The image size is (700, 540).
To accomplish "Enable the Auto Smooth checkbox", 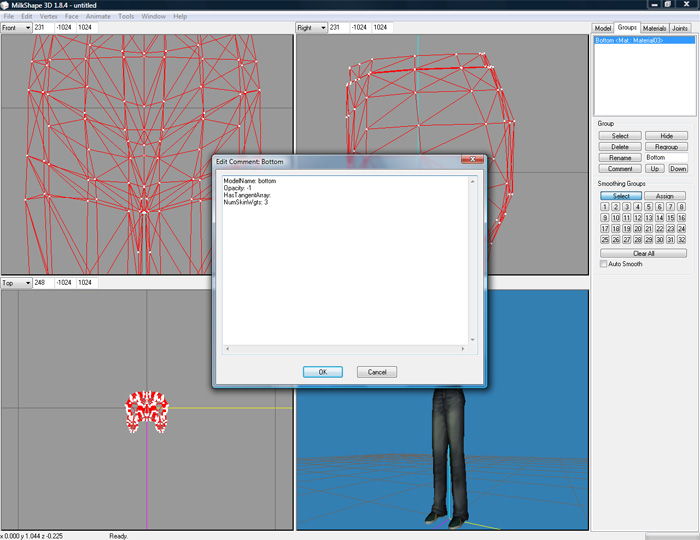I will 604,264.
